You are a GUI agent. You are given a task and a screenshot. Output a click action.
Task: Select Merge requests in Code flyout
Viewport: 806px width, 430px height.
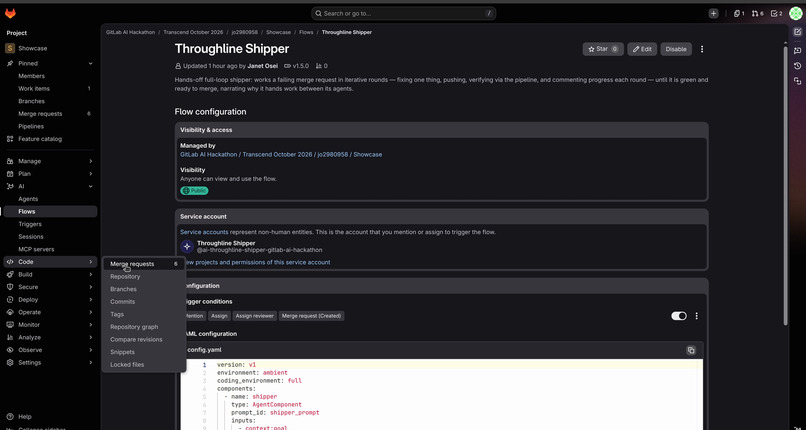click(x=144, y=264)
